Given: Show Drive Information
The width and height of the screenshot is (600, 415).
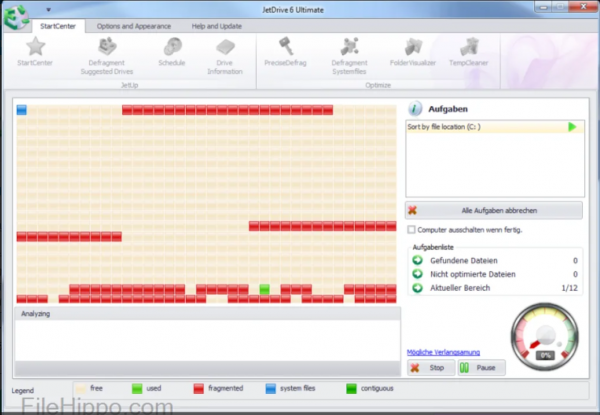Looking at the screenshot, I should 225,56.
